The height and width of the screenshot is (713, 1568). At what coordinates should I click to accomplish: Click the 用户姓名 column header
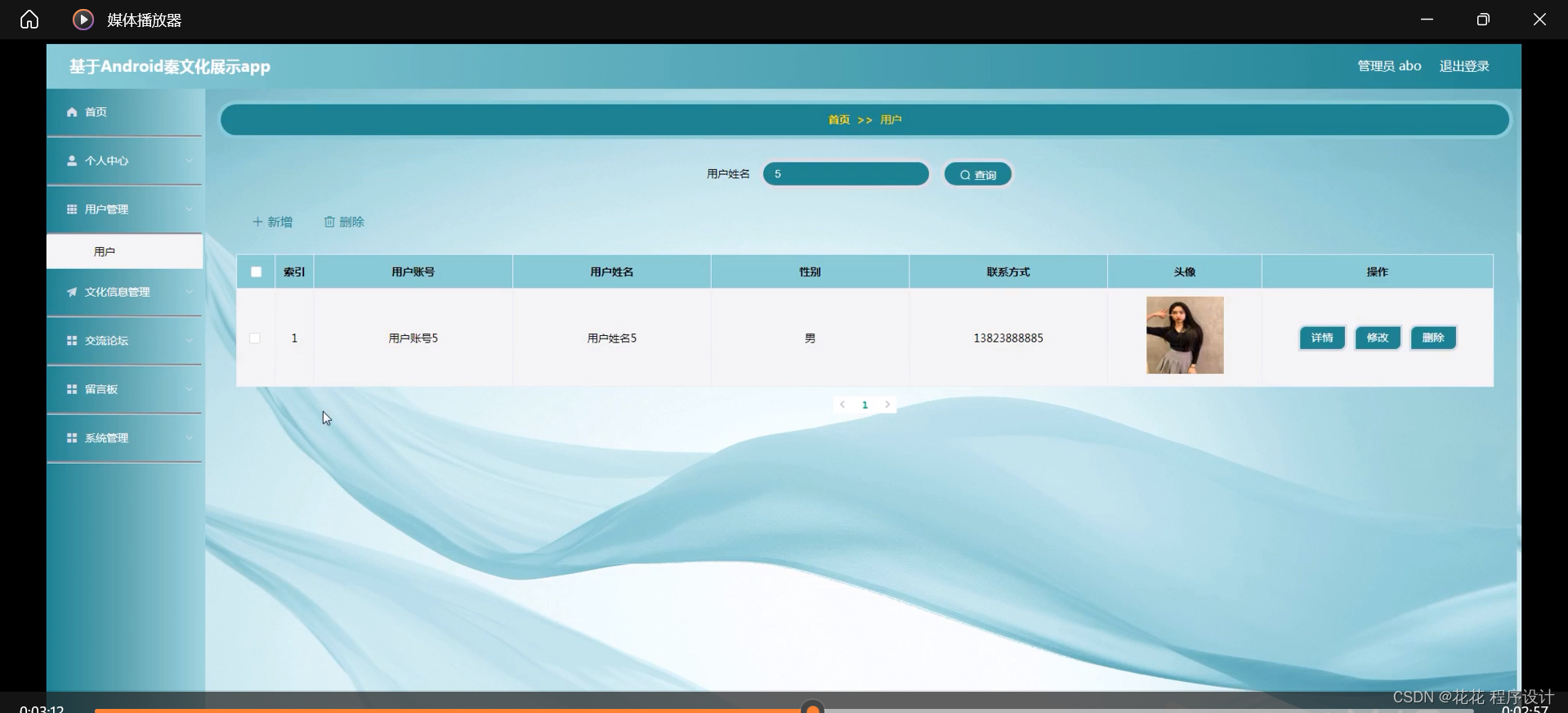click(611, 271)
